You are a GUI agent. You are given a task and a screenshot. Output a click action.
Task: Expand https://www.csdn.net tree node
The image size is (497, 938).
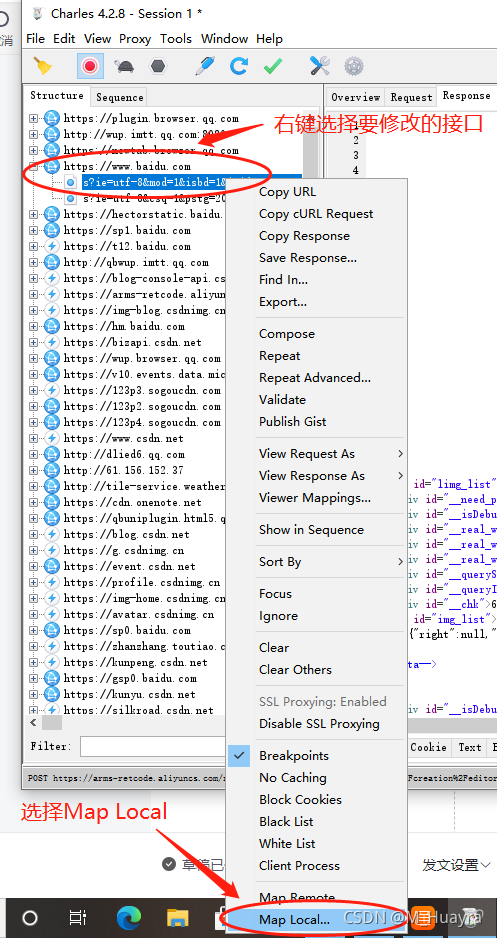click(33, 438)
